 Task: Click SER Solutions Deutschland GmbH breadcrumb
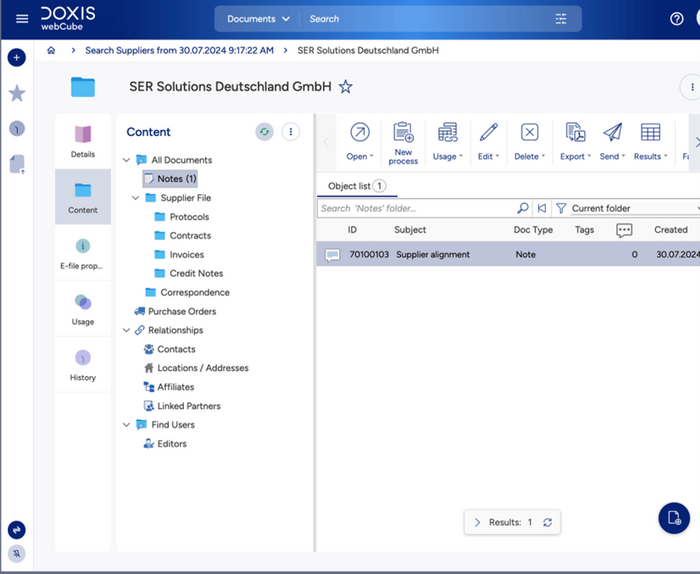click(368, 50)
